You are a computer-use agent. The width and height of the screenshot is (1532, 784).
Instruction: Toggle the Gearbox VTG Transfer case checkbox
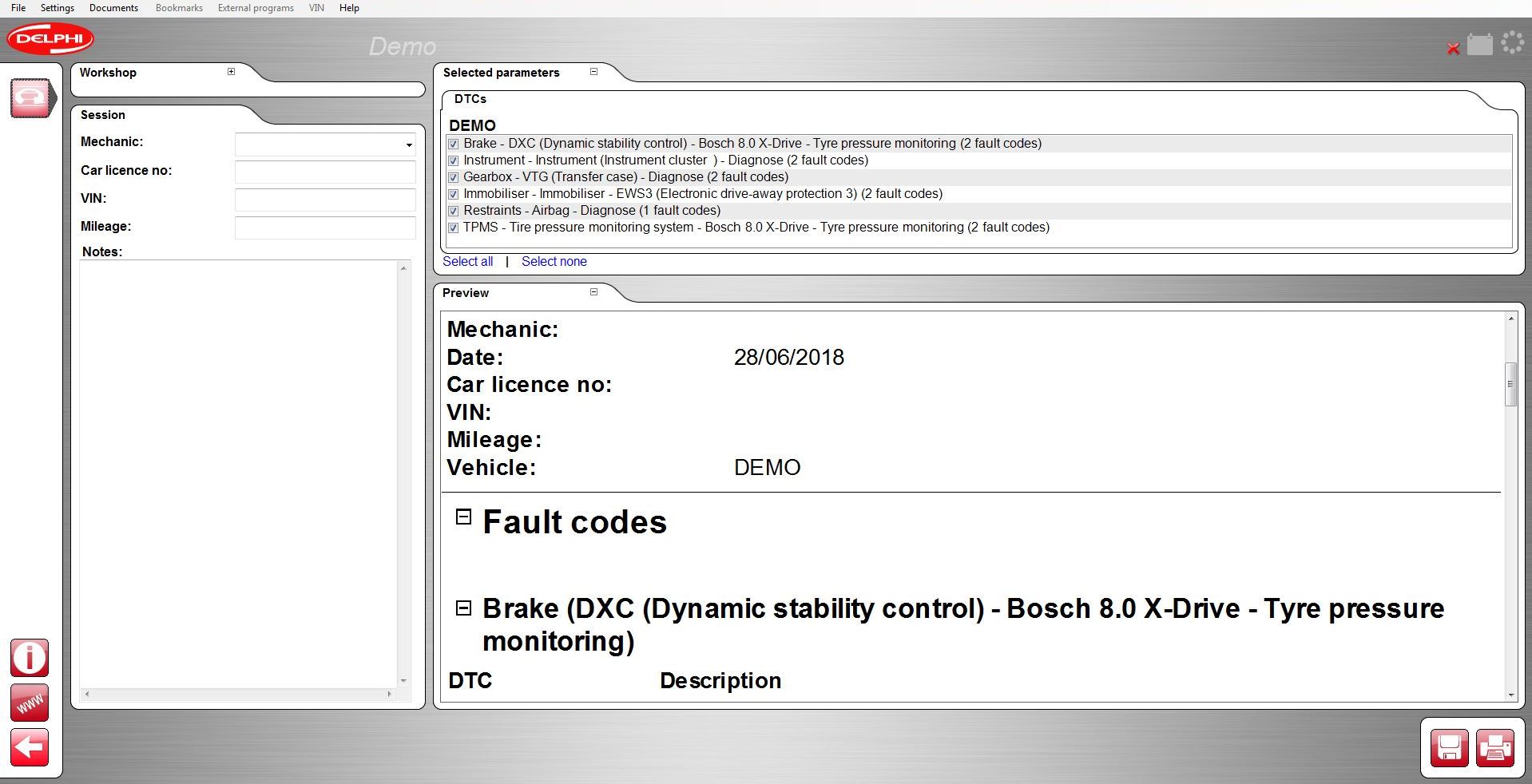454,177
